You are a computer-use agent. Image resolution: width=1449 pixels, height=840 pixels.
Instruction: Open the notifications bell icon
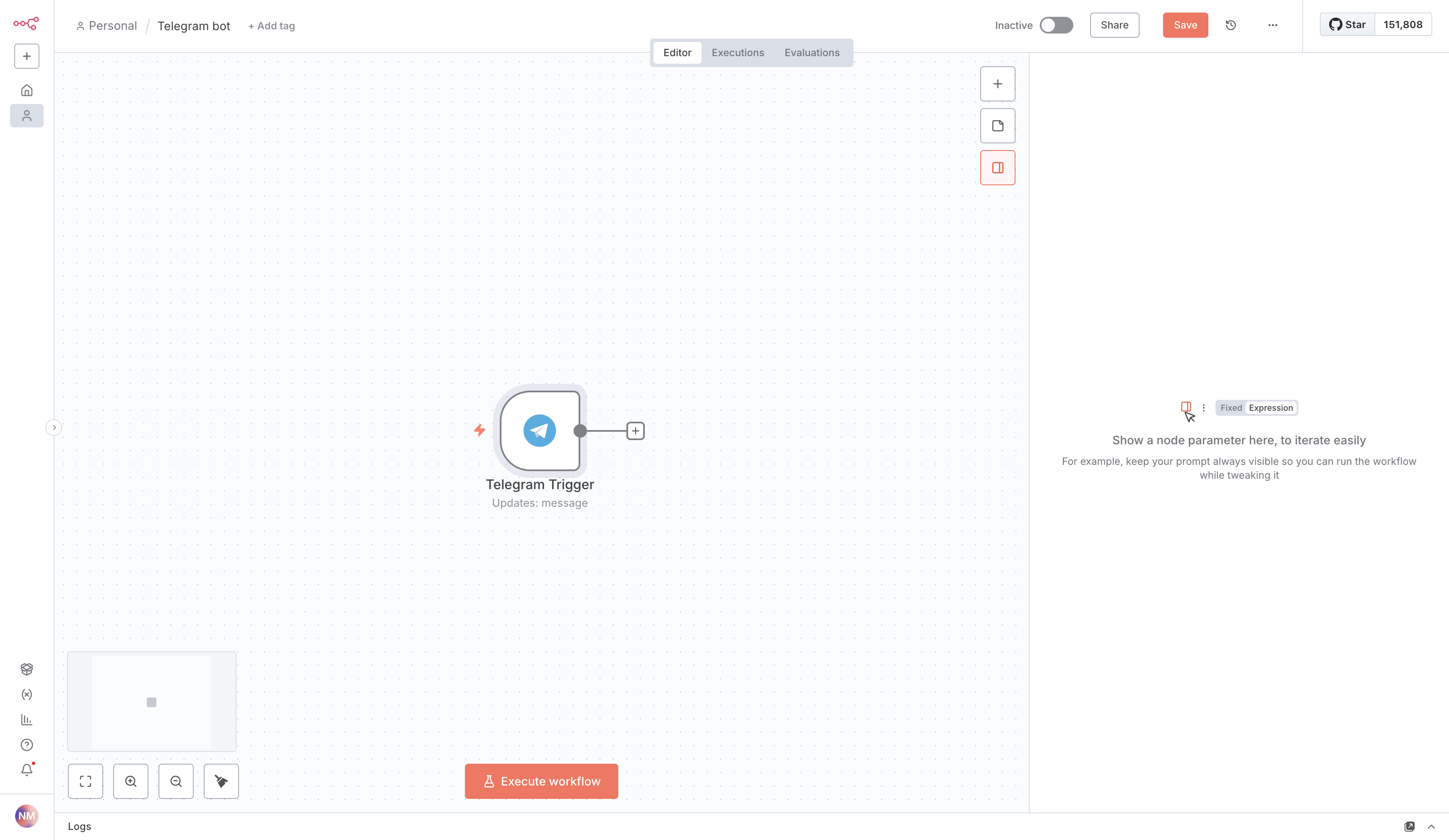(x=26, y=770)
